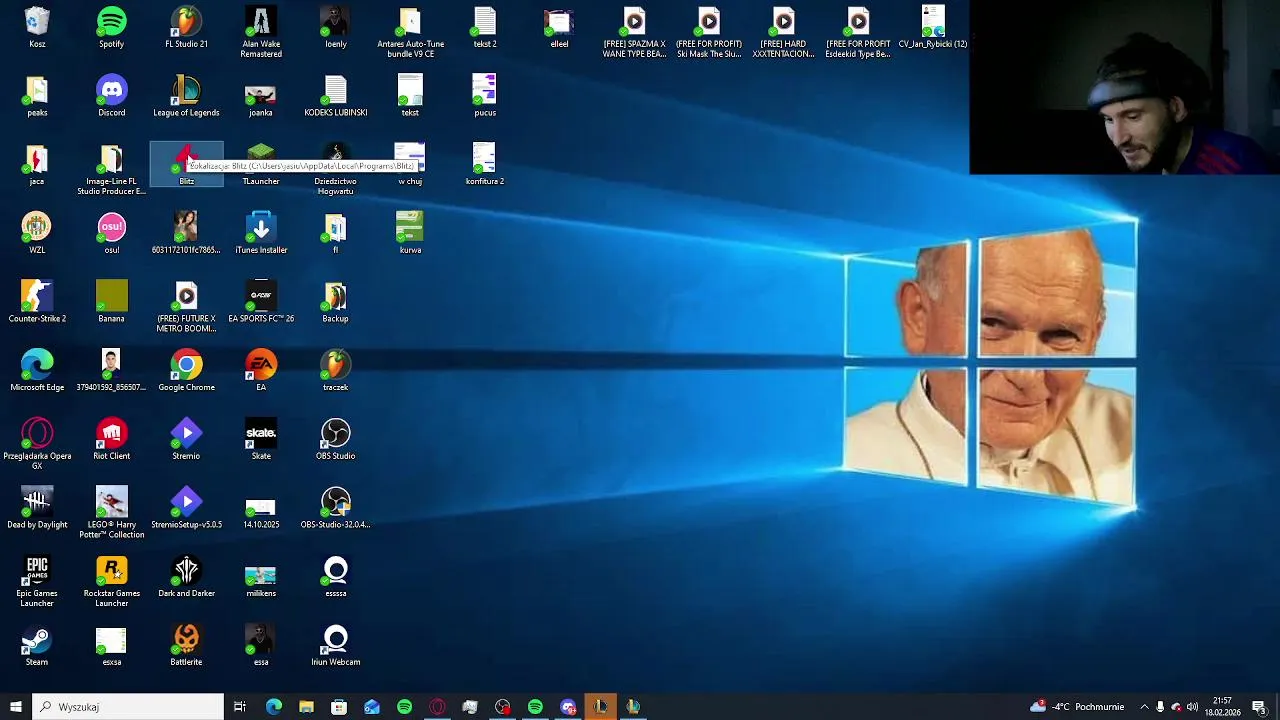Screen dimensions: 1280x720
Task: Open the Mail app from the taskbar
Action: [x=372, y=707]
